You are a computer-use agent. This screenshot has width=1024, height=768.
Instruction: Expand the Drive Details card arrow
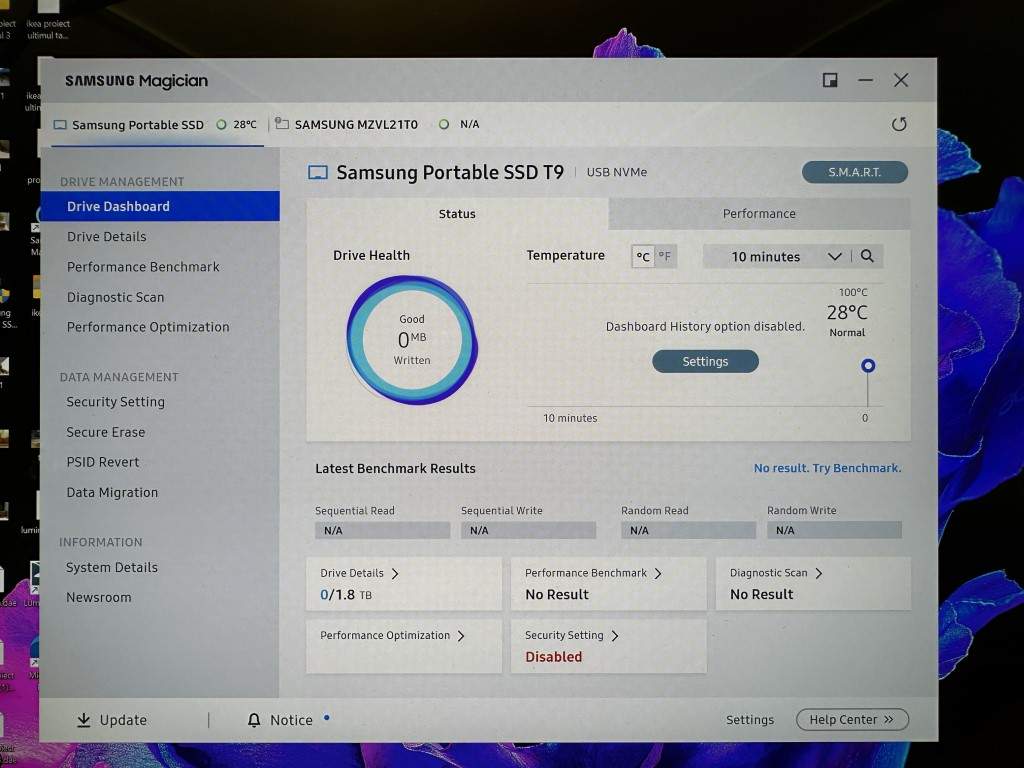click(395, 573)
